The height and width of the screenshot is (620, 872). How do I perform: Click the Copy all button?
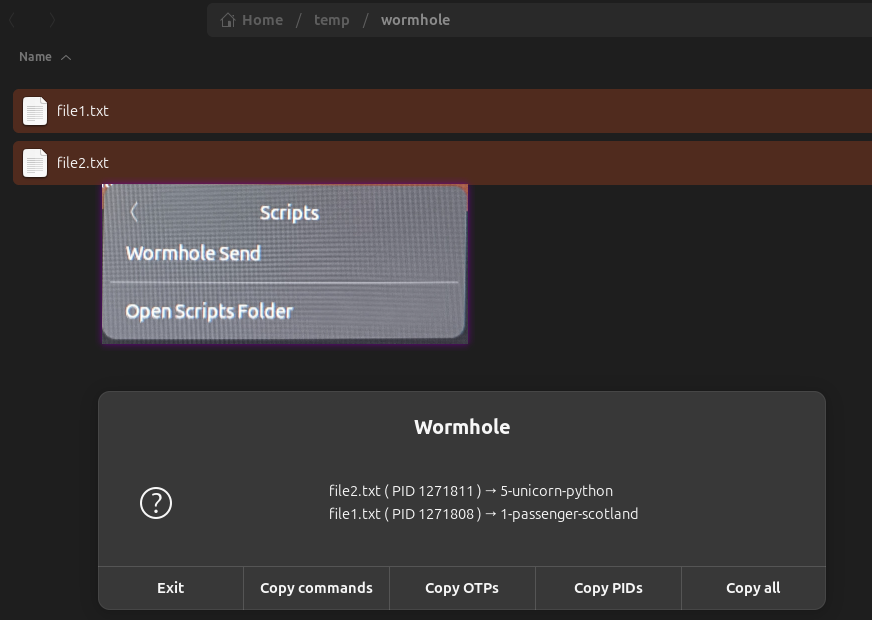click(x=753, y=588)
